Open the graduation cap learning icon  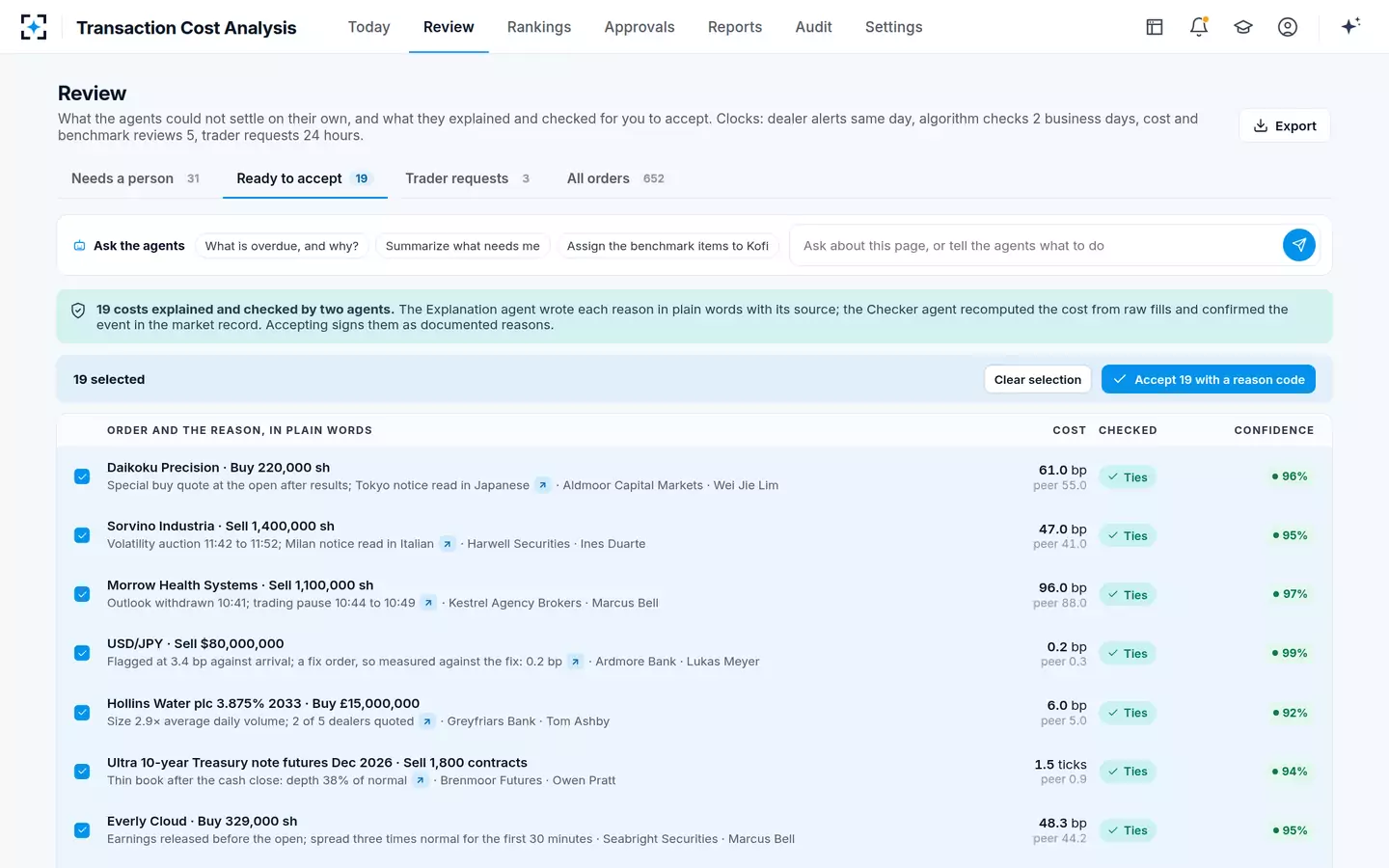point(1243,27)
